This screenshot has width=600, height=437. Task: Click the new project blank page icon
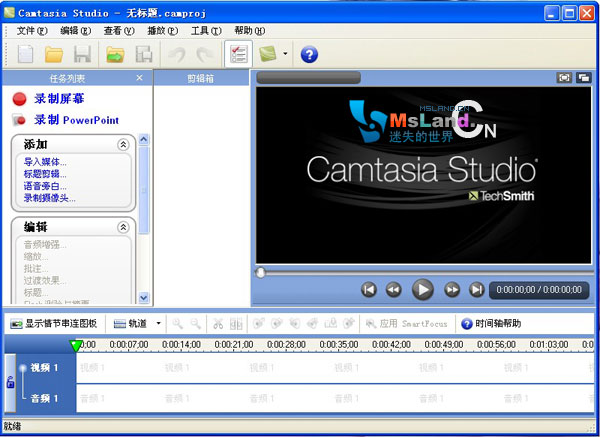pyautogui.click(x=26, y=54)
